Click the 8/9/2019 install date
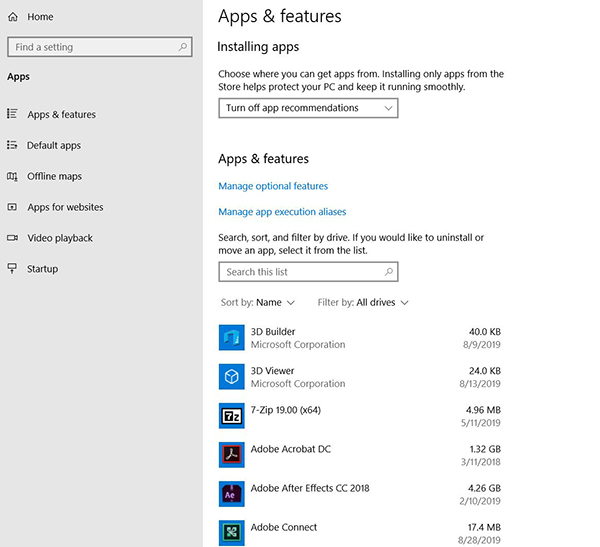 coord(482,345)
